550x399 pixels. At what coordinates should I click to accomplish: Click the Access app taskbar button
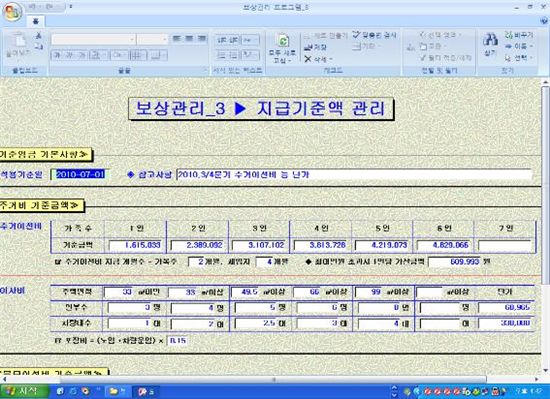[146, 391]
